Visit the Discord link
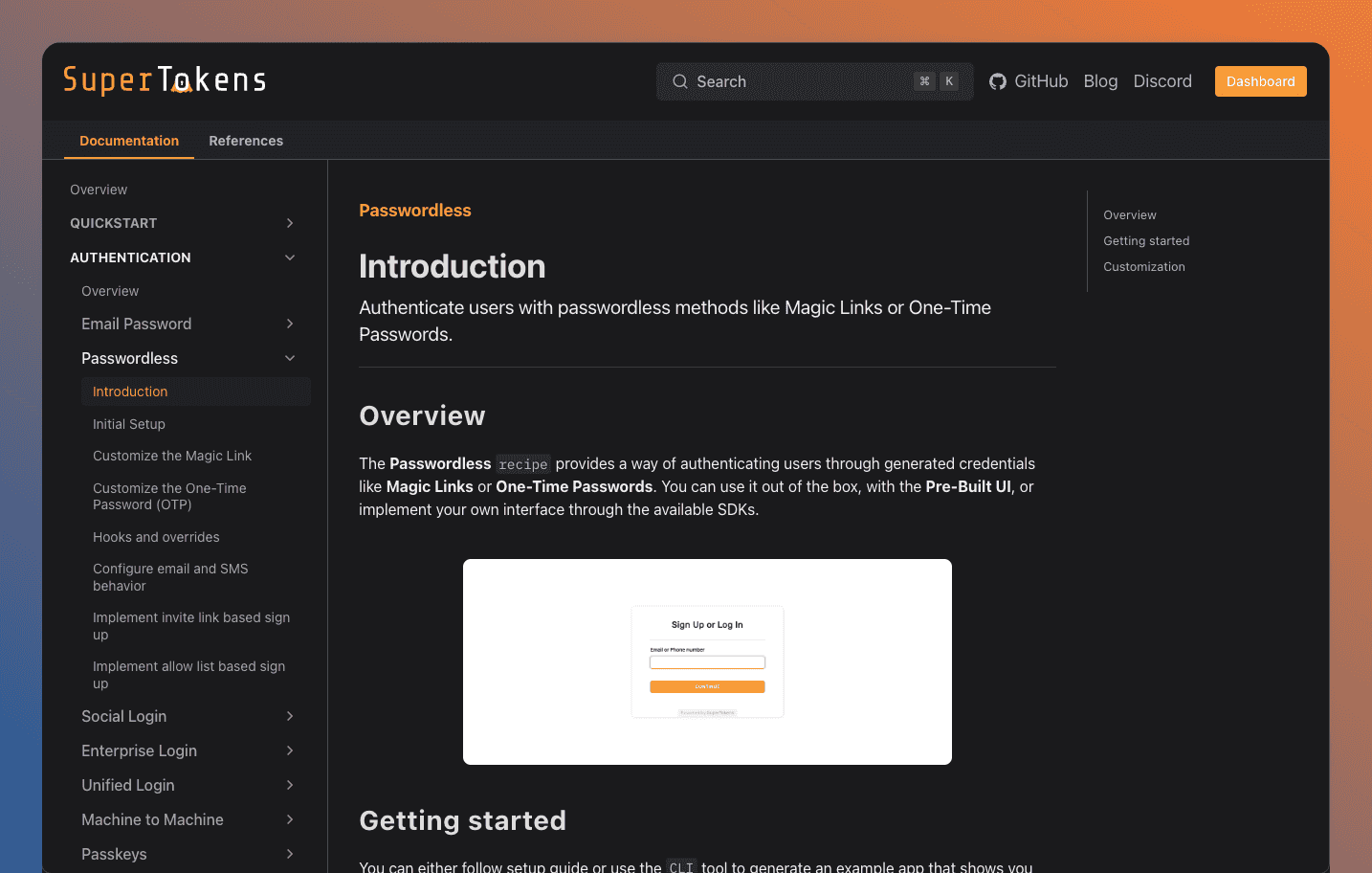This screenshot has width=1372, height=873. (x=1162, y=81)
